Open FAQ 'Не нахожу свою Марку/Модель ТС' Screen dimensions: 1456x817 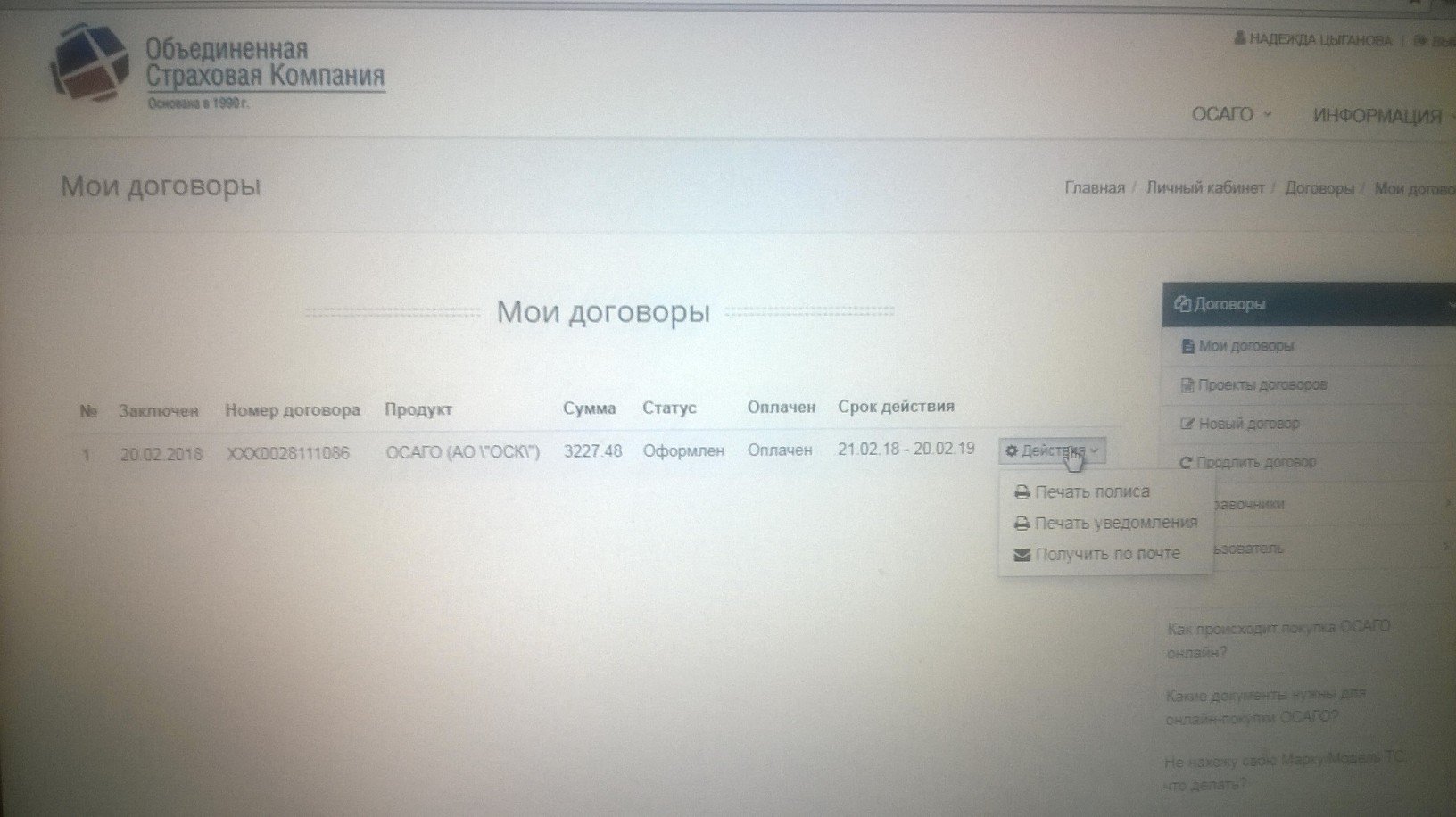pyautogui.click(x=1284, y=773)
